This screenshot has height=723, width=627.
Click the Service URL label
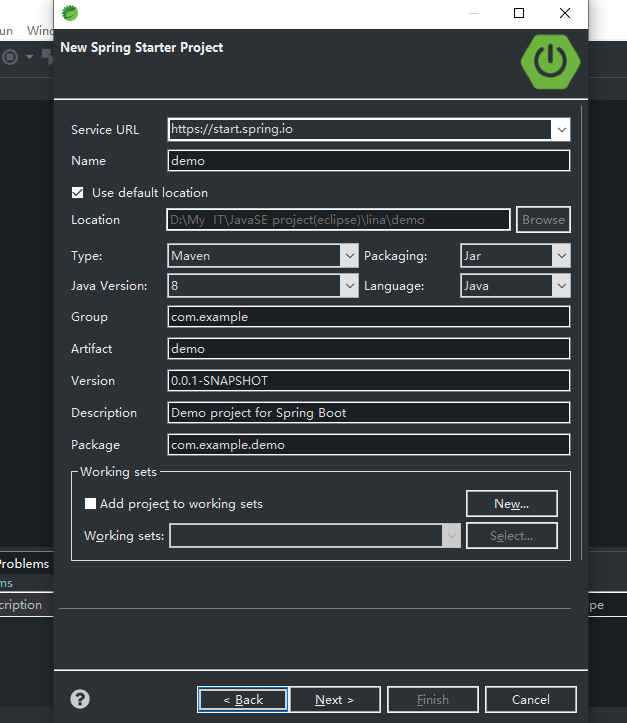coord(105,130)
